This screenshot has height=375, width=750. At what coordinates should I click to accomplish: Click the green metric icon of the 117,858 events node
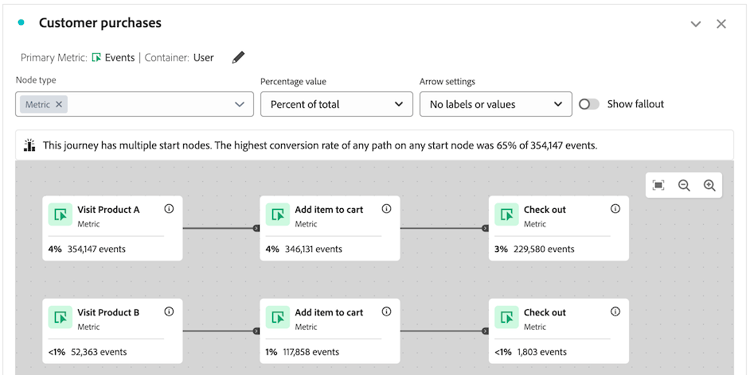click(x=278, y=318)
